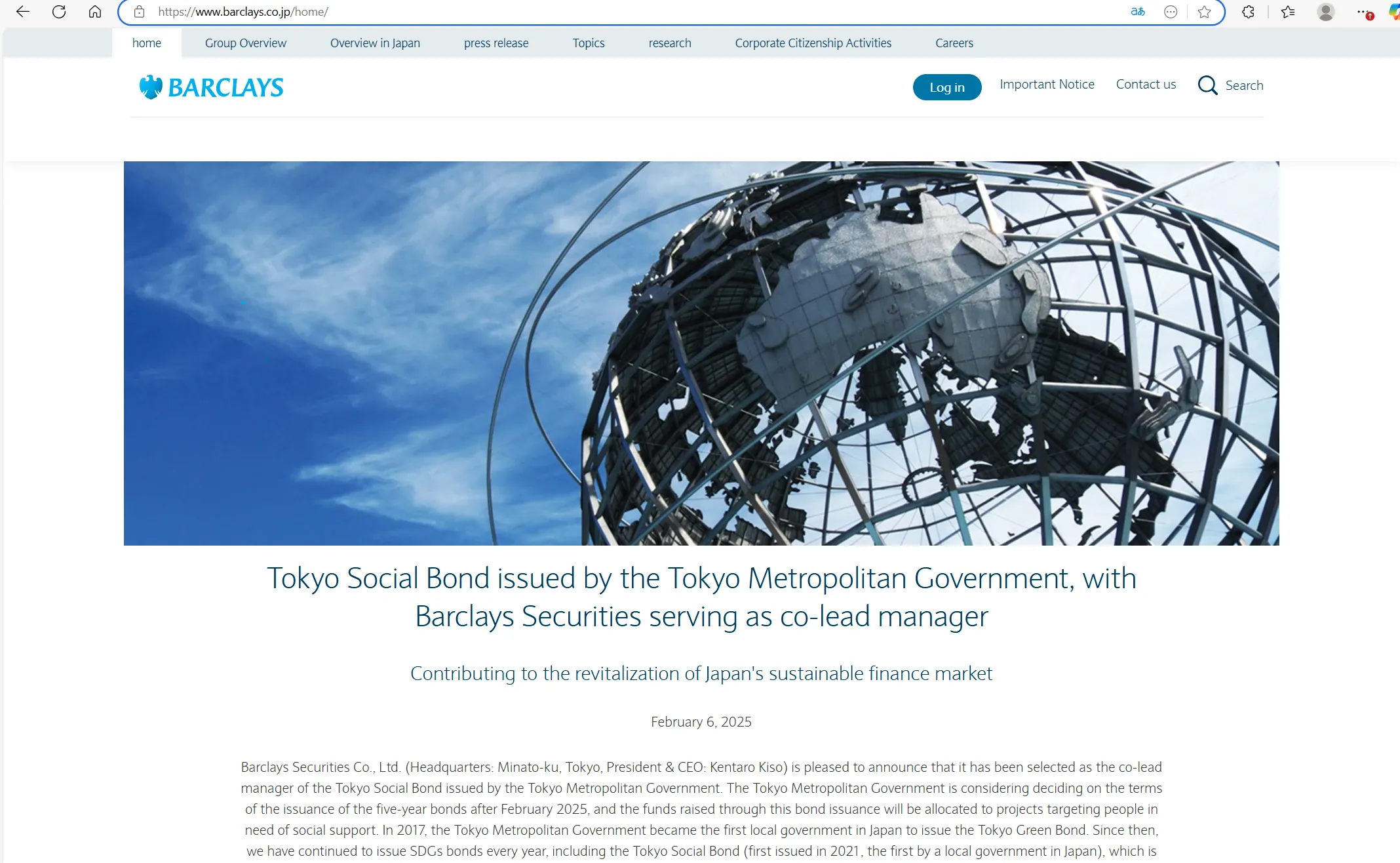Click the date February 6, 2025
Image resolution: width=1400 pixels, height=863 pixels.
click(701, 721)
